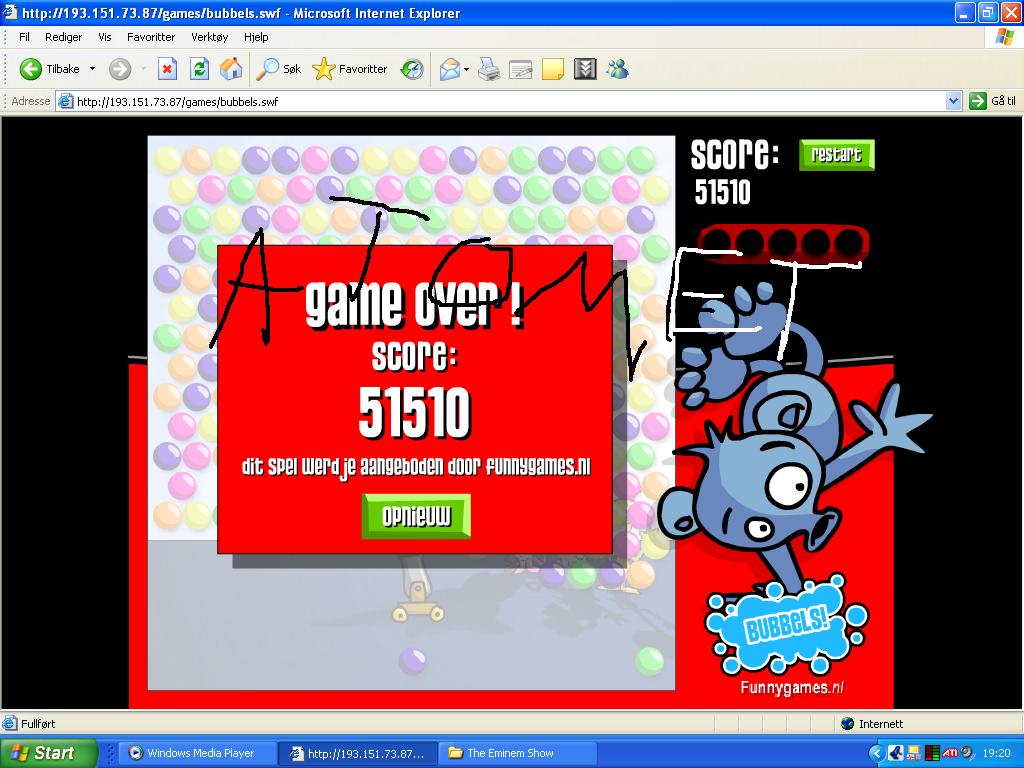
Task: Open the Favoritter star toolbar button
Action: tap(349, 69)
